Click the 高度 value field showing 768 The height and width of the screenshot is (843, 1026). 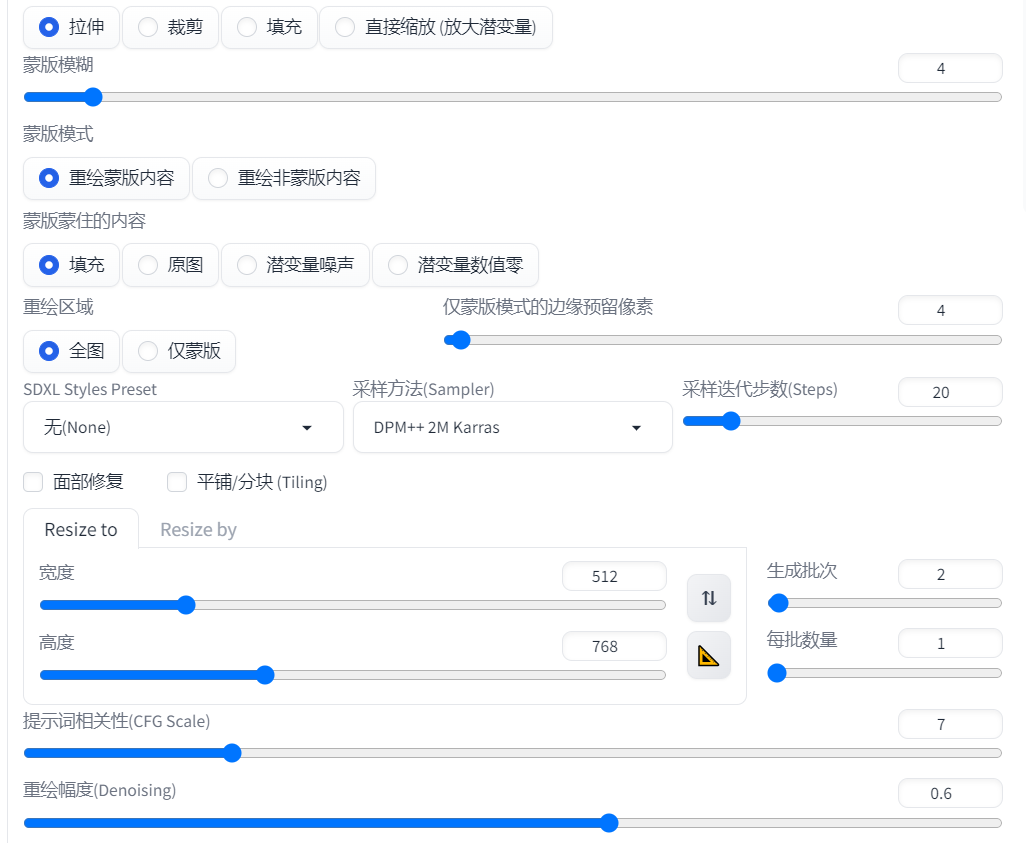(x=614, y=646)
